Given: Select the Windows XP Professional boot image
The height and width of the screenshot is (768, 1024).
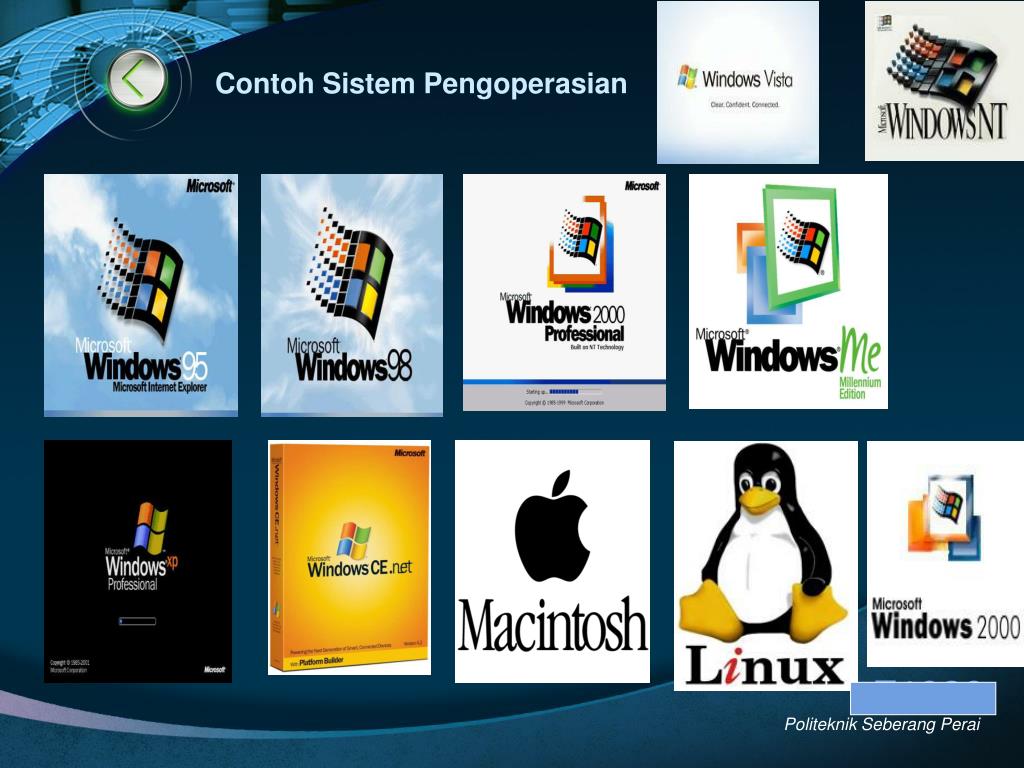Looking at the screenshot, I should pos(138,561).
